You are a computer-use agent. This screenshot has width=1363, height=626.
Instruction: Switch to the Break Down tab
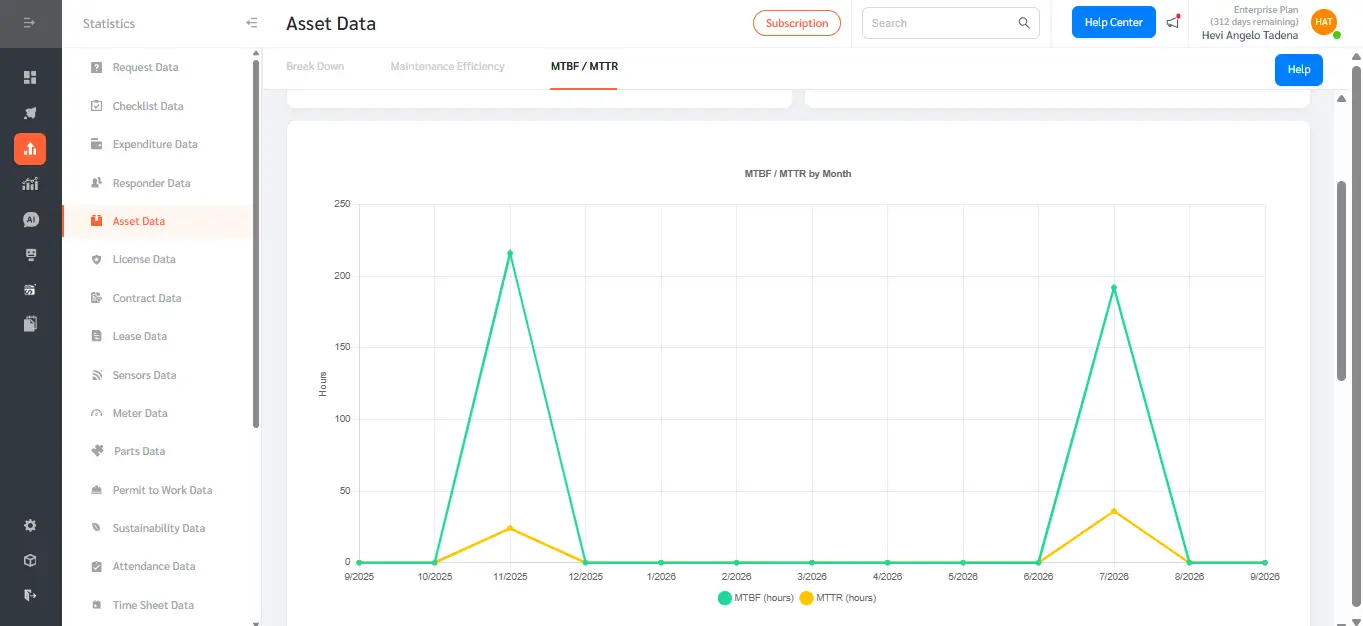(x=315, y=66)
